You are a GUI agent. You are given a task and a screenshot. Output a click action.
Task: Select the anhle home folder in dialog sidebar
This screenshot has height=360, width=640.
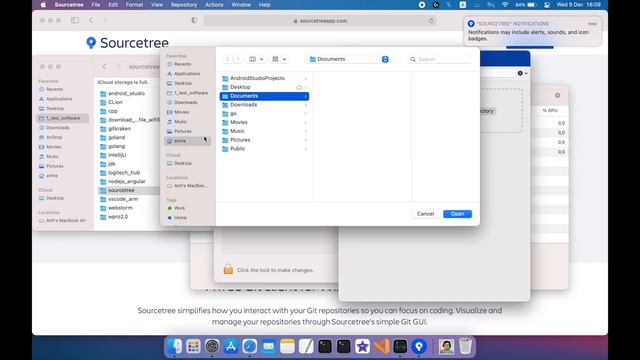click(188, 141)
